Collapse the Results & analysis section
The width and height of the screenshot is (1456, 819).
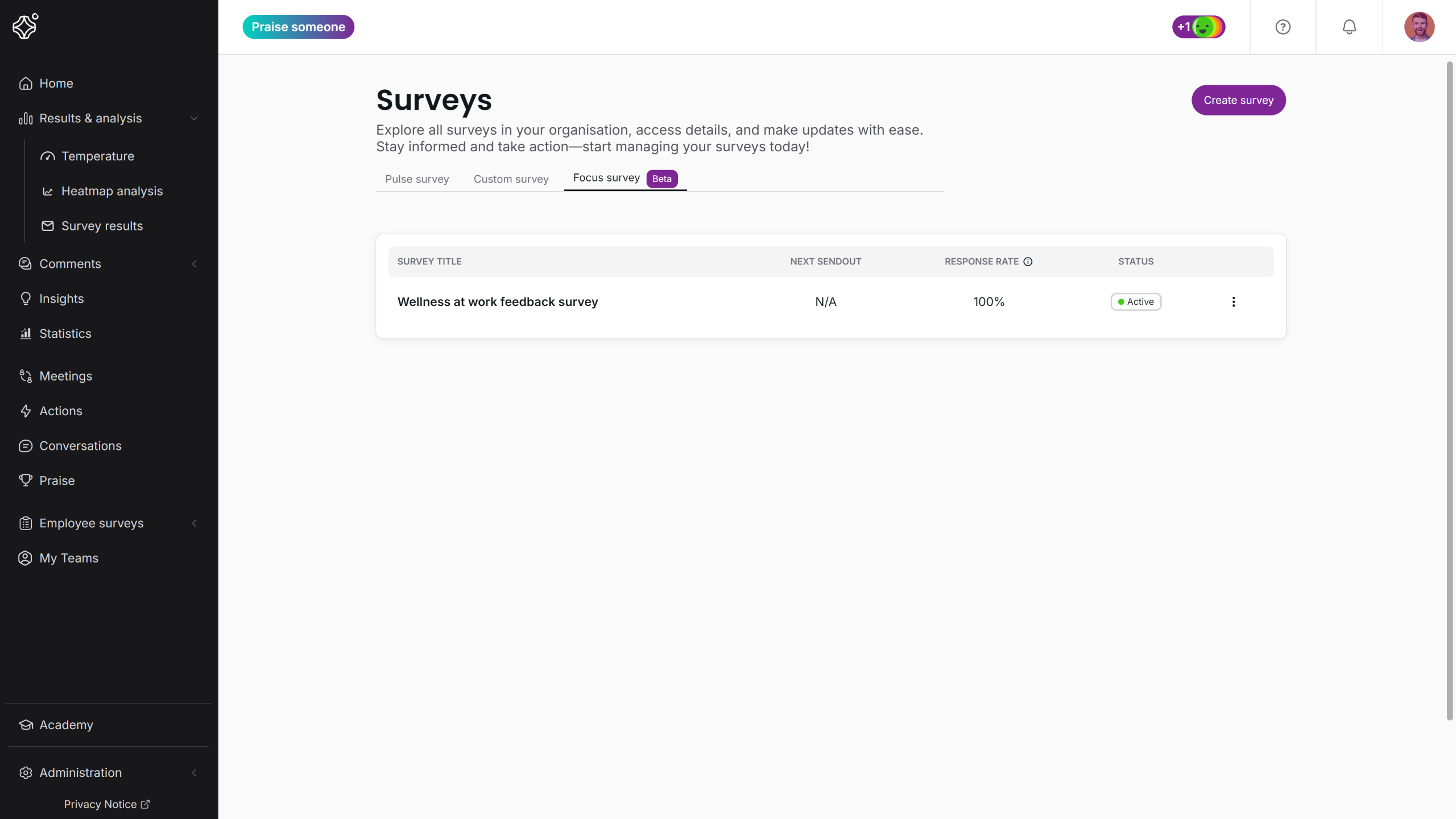point(194,118)
